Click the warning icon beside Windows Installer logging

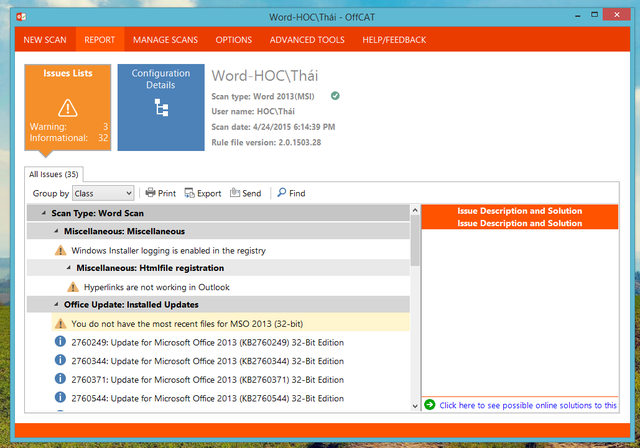pyautogui.click(x=60, y=250)
